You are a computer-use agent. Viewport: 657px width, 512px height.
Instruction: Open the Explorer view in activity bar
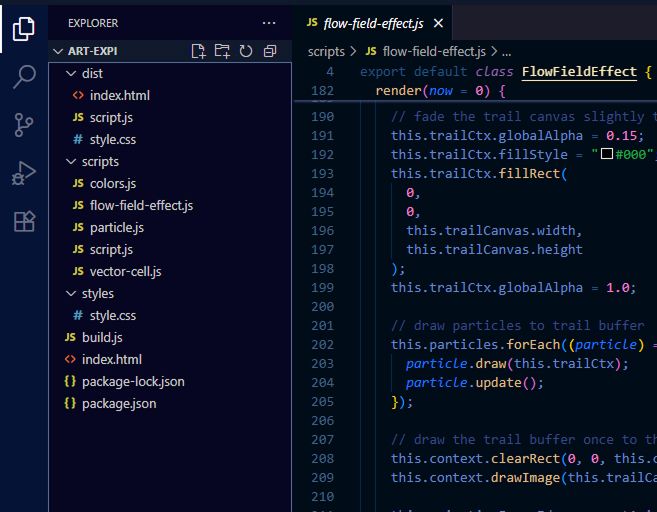(24, 30)
